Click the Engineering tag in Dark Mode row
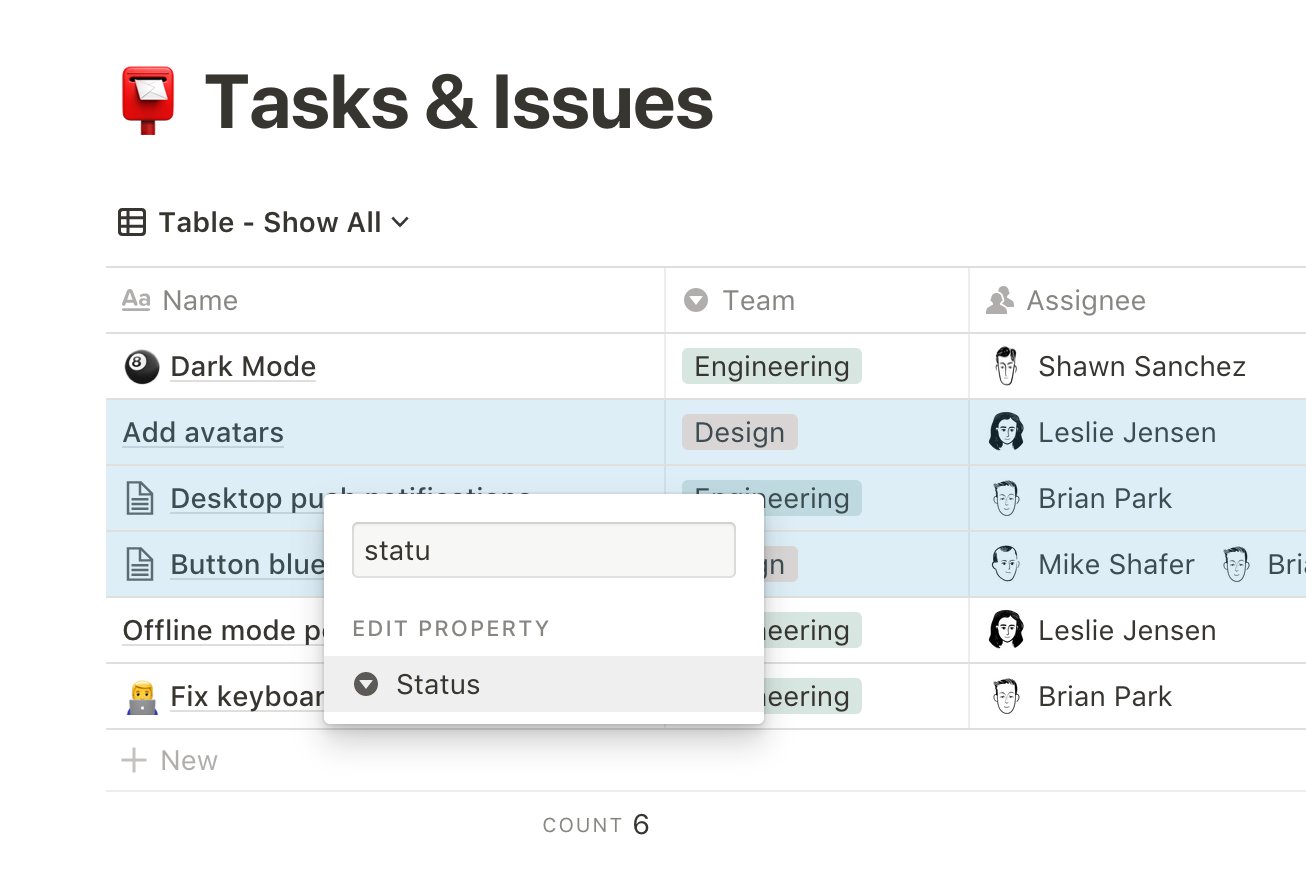The image size is (1306, 884). click(771, 367)
